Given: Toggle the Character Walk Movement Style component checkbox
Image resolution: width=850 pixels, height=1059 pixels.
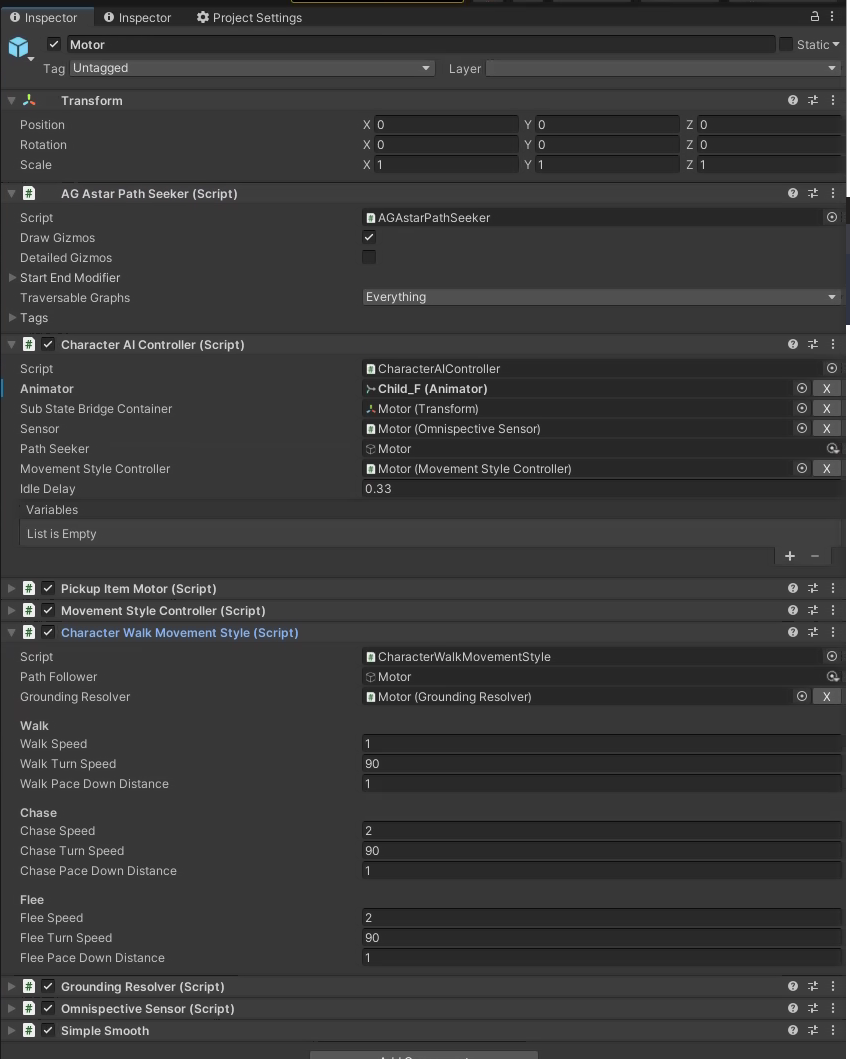Looking at the screenshot, I should click(47, 632).
